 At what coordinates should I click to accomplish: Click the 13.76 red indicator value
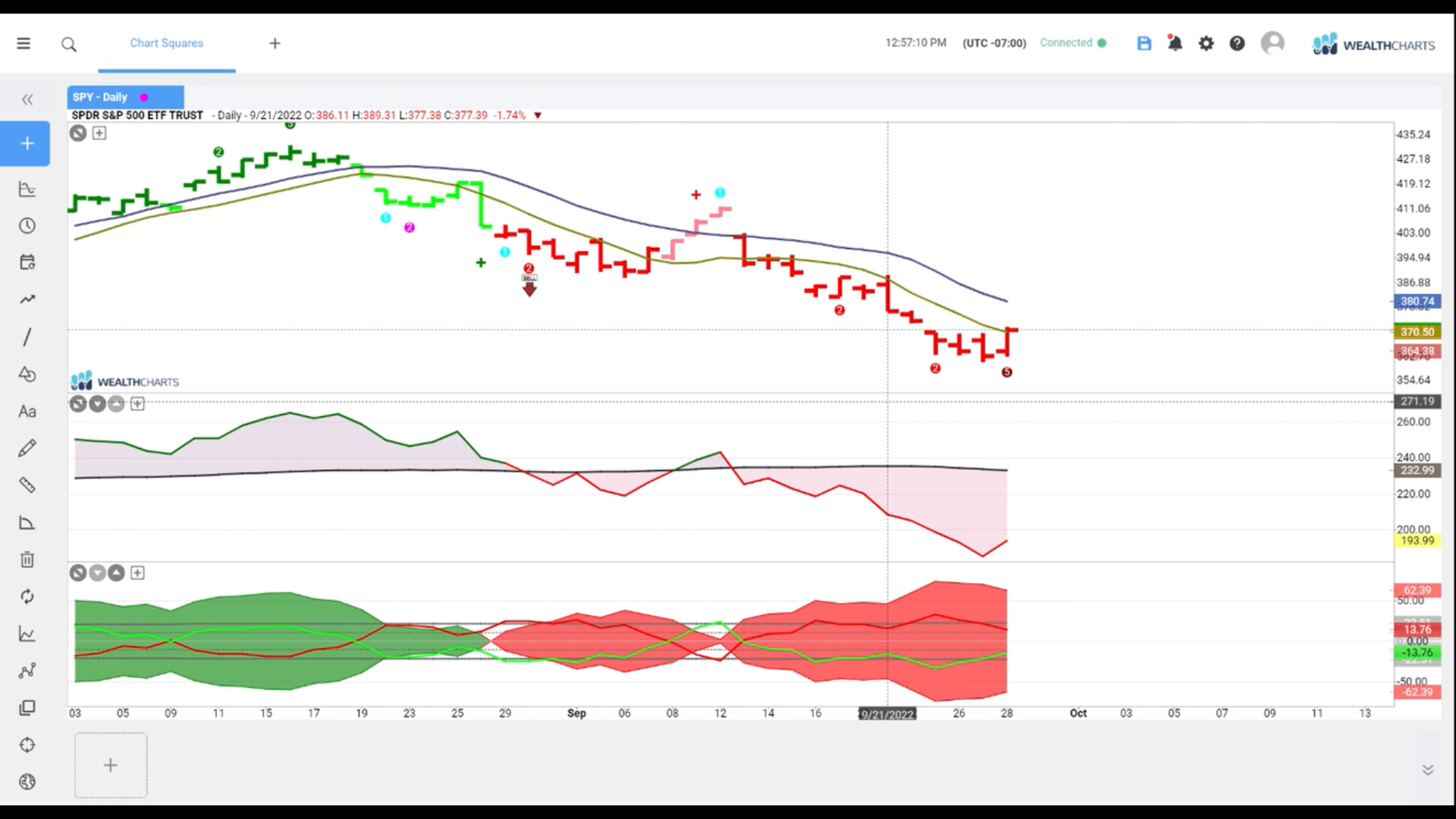1417,629
